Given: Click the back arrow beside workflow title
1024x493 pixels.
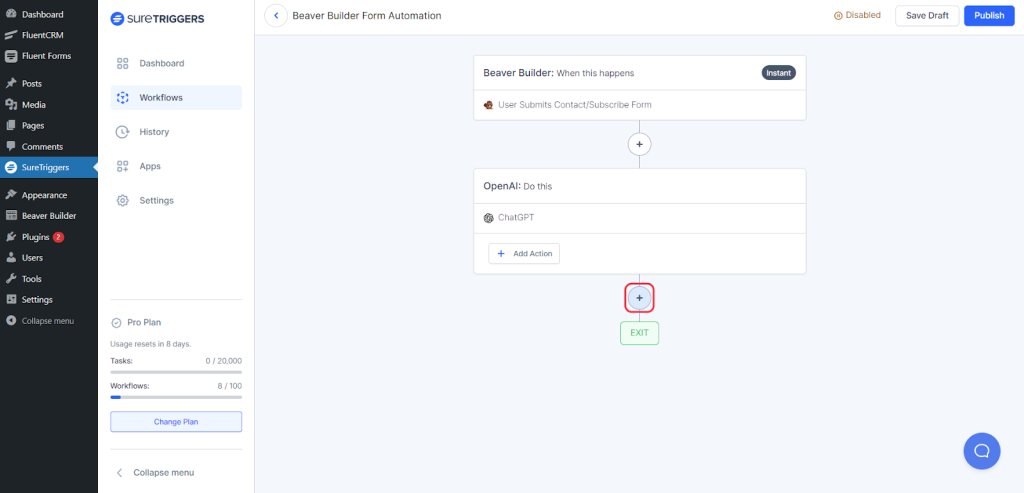Looking at the screenshot, I should (x=275, y=16).
